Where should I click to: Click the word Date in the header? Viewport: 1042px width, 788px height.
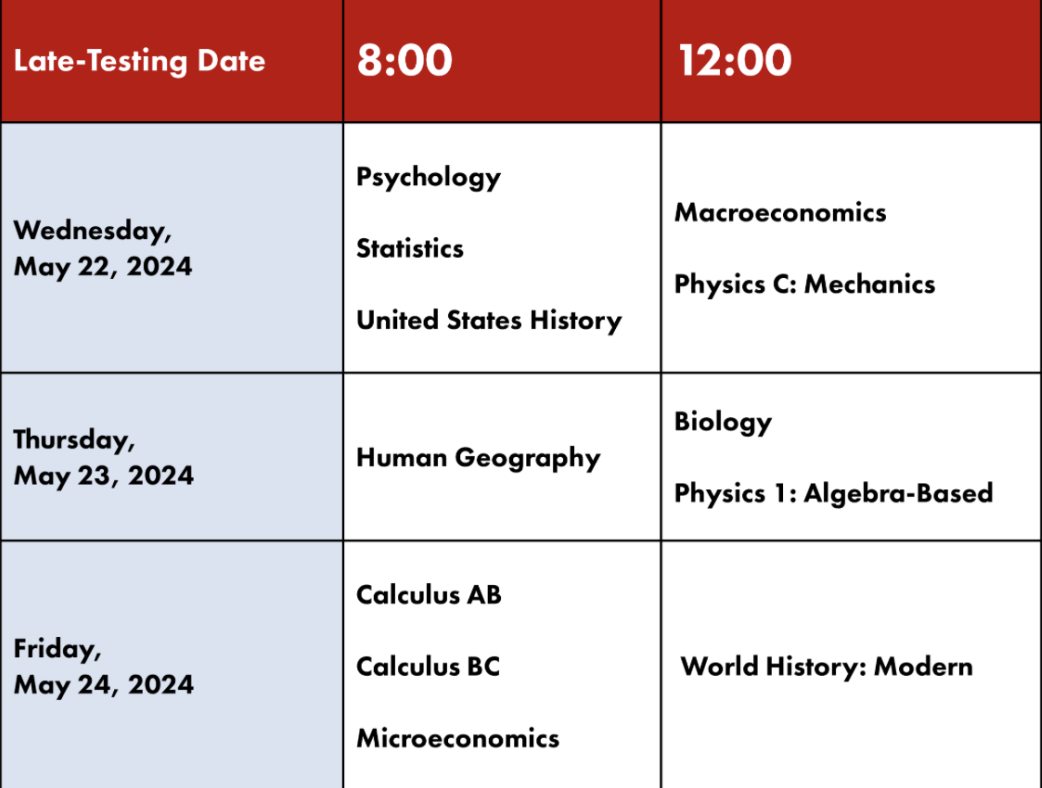pos(231,61)
